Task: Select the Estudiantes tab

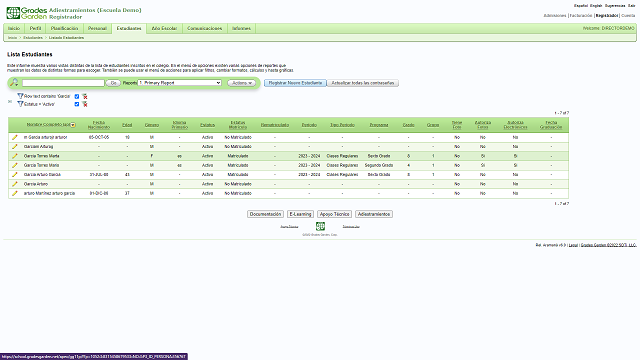Action: (129, 29)
